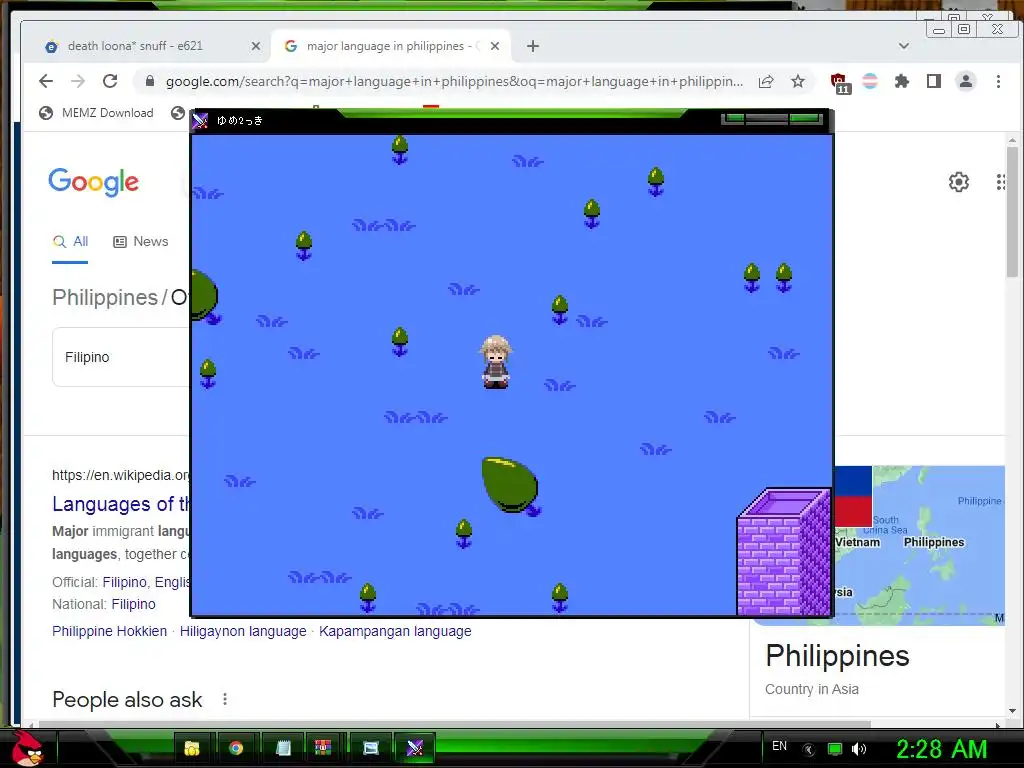
Task: Close the major language in philippines tab
Action: [x=494, y=46]
